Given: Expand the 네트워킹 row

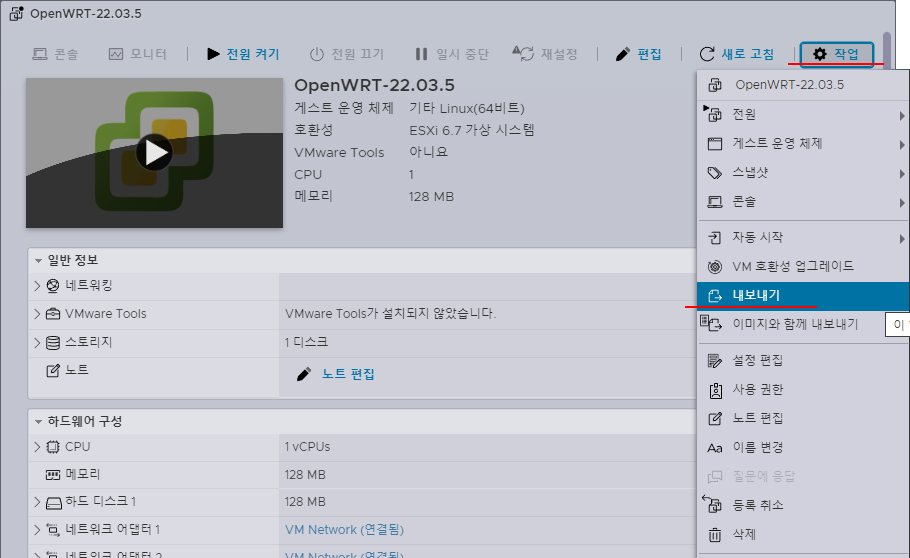Looking at the screenshot, I should click(37, 286).
